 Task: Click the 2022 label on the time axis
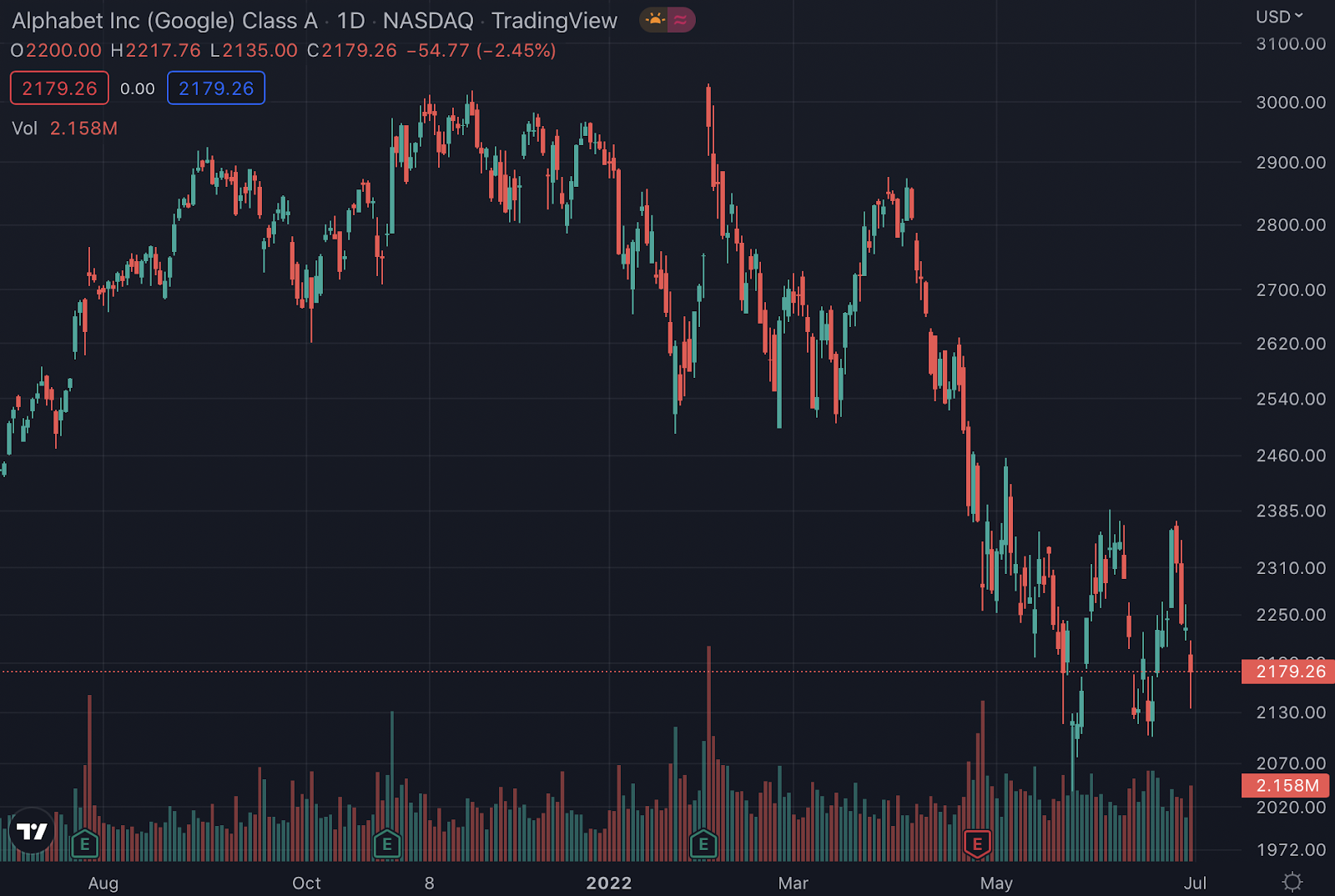coord(609,883)
